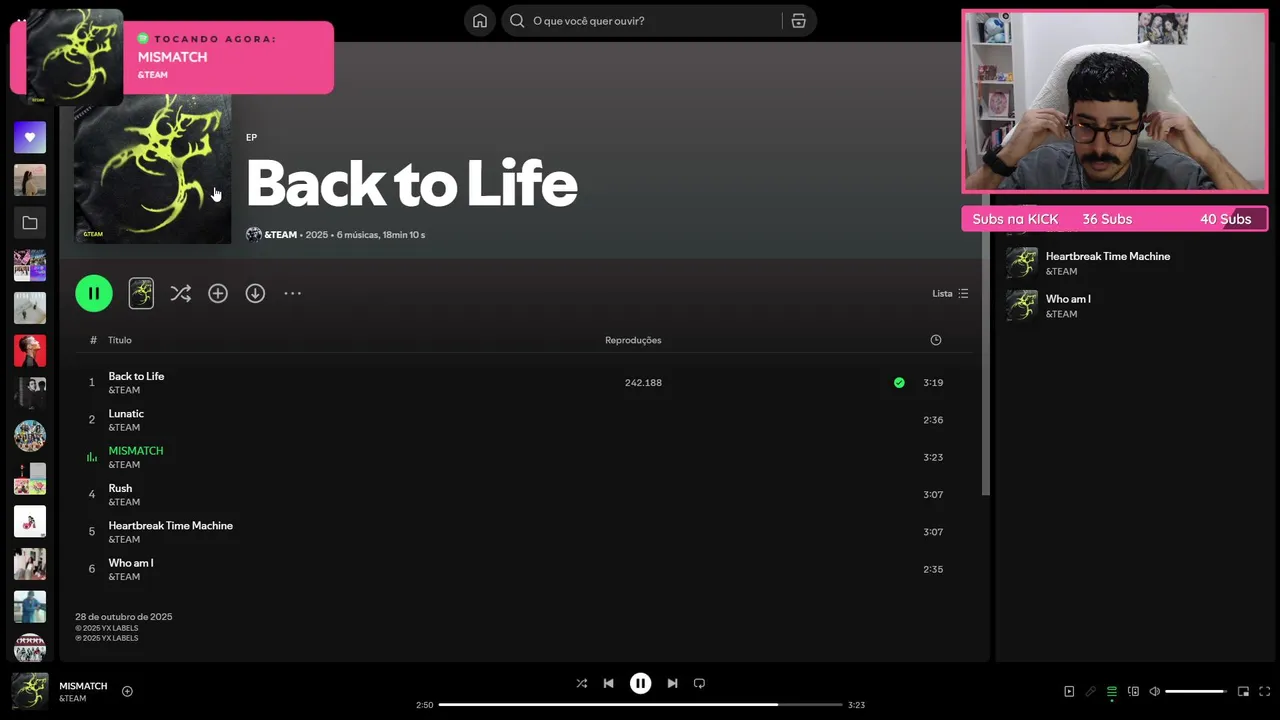Mute the volume speaker icon
Screen dimensions: 1280x720
(x=1154, y=691)
